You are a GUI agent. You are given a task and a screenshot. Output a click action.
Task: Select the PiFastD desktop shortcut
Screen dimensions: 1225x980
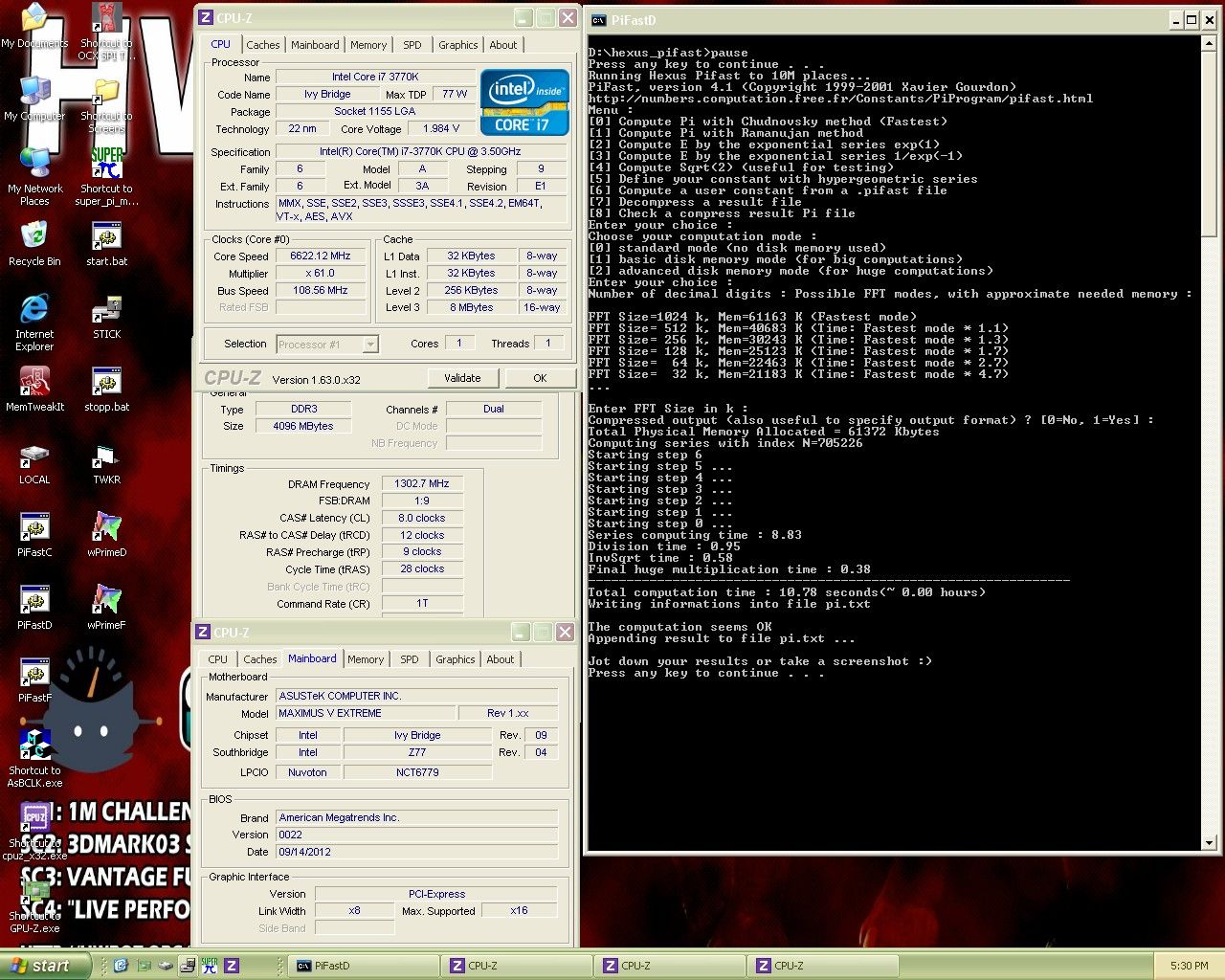tap(34, 608)
